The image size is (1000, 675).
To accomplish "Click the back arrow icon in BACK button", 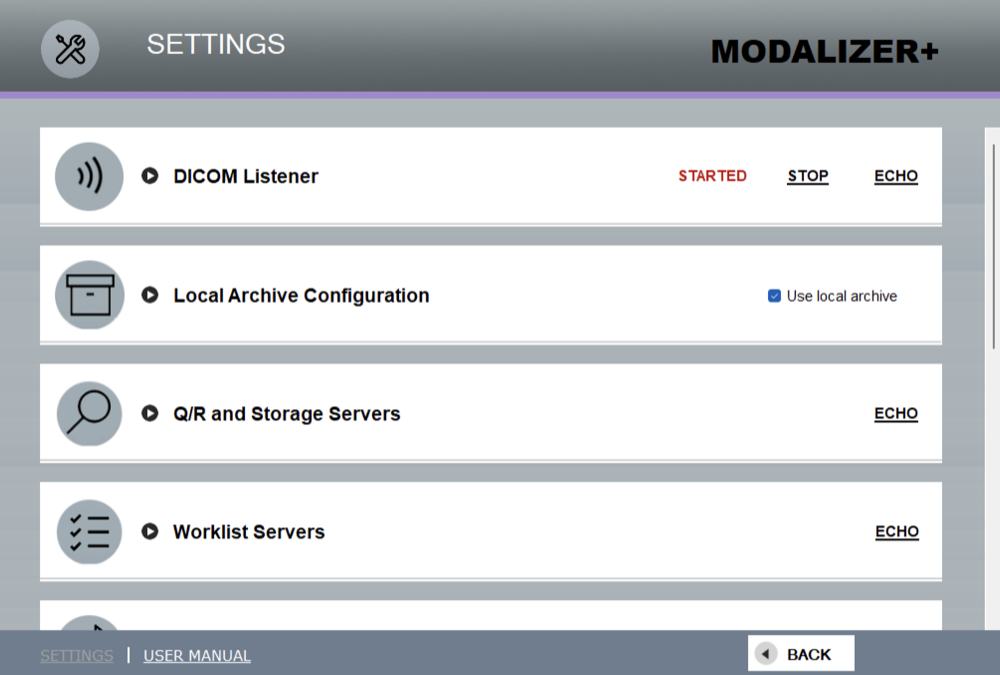I will 765,654.
